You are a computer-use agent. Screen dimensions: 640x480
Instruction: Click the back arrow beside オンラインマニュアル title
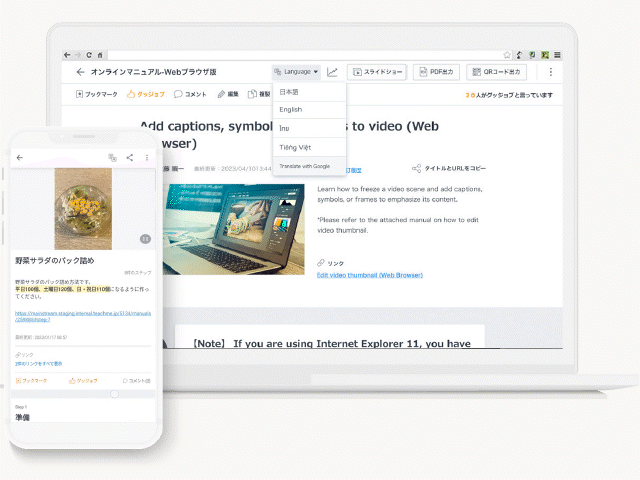point(80,73)
